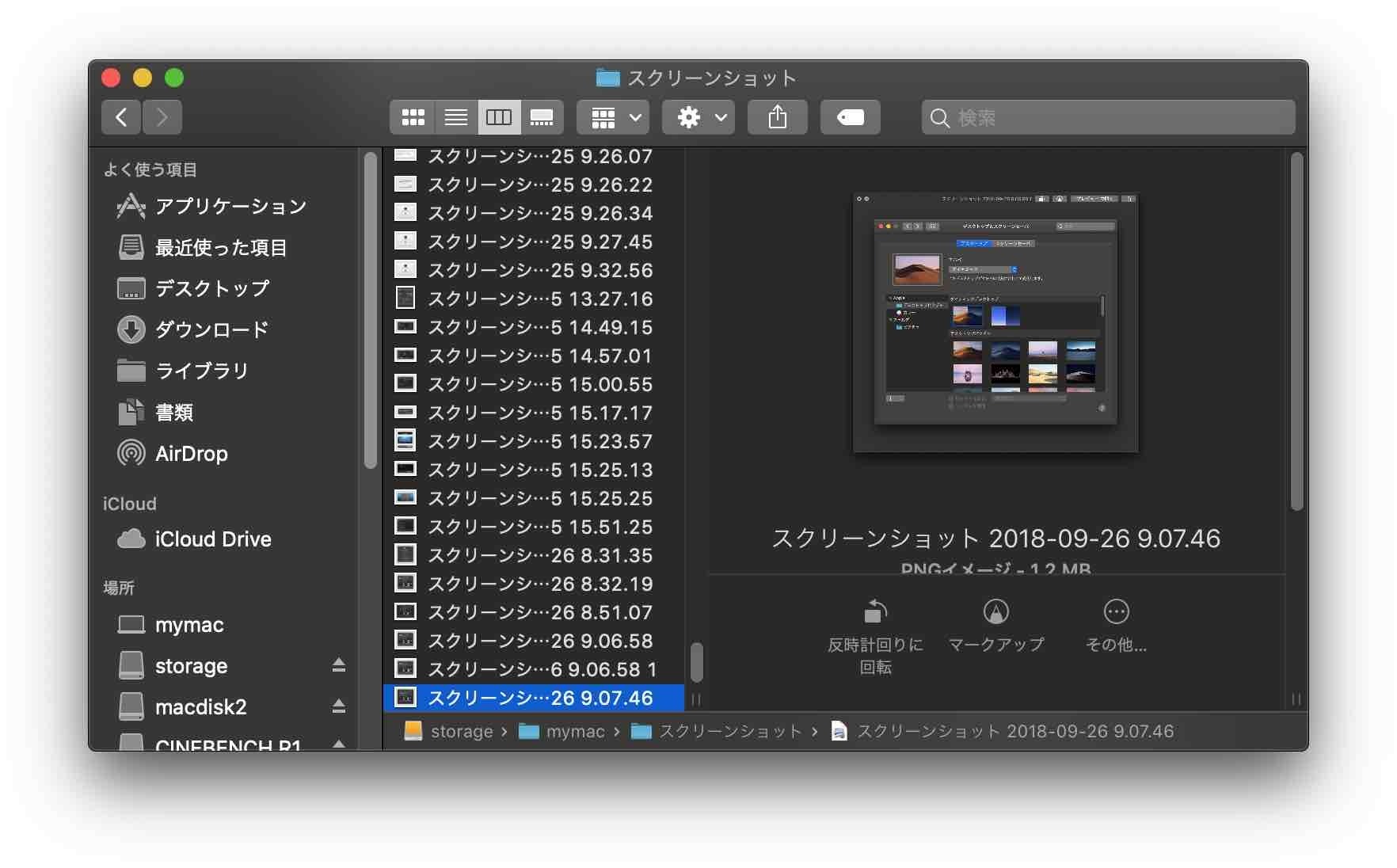Open 書類 in the sidebar
This screenshot has height=868, width=1397.
[155, 412]
